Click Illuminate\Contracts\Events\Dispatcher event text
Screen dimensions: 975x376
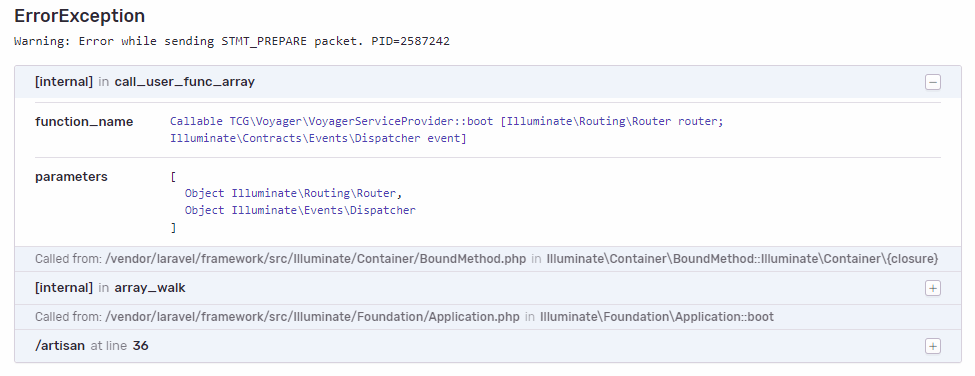318,138
